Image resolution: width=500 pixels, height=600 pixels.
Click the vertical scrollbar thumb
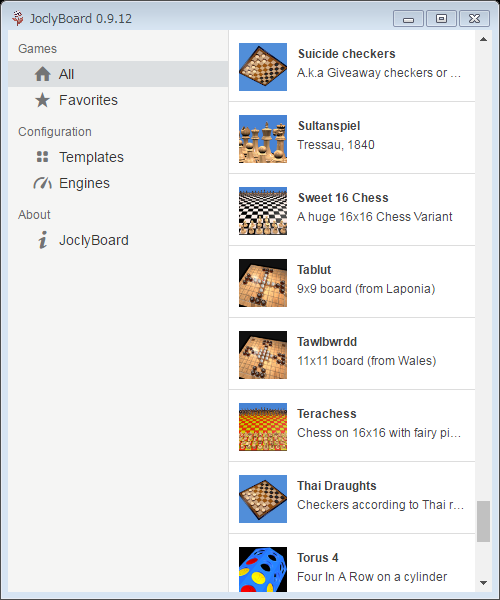pos(484,521)
